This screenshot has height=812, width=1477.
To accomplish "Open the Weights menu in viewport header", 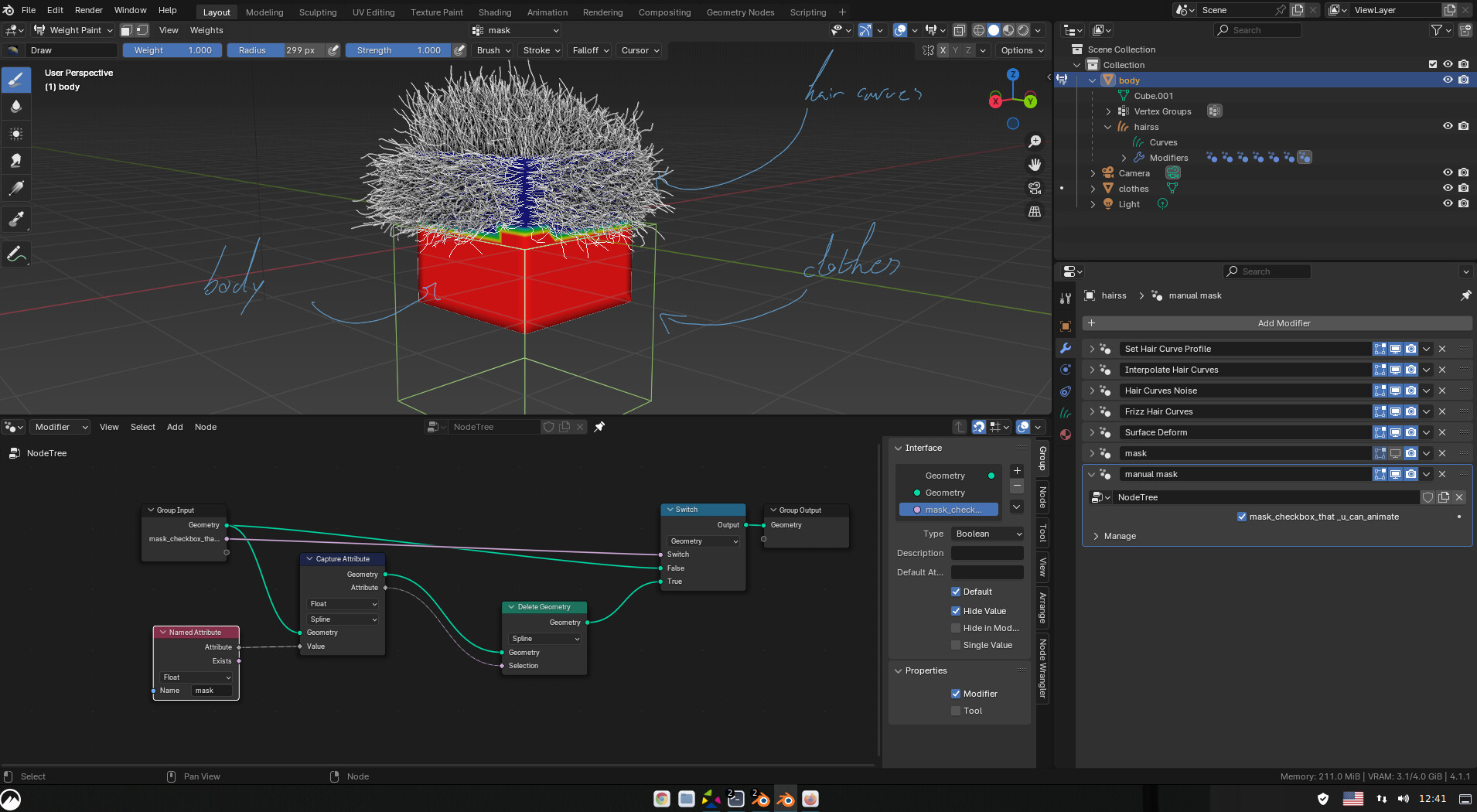I will (206, 30).
